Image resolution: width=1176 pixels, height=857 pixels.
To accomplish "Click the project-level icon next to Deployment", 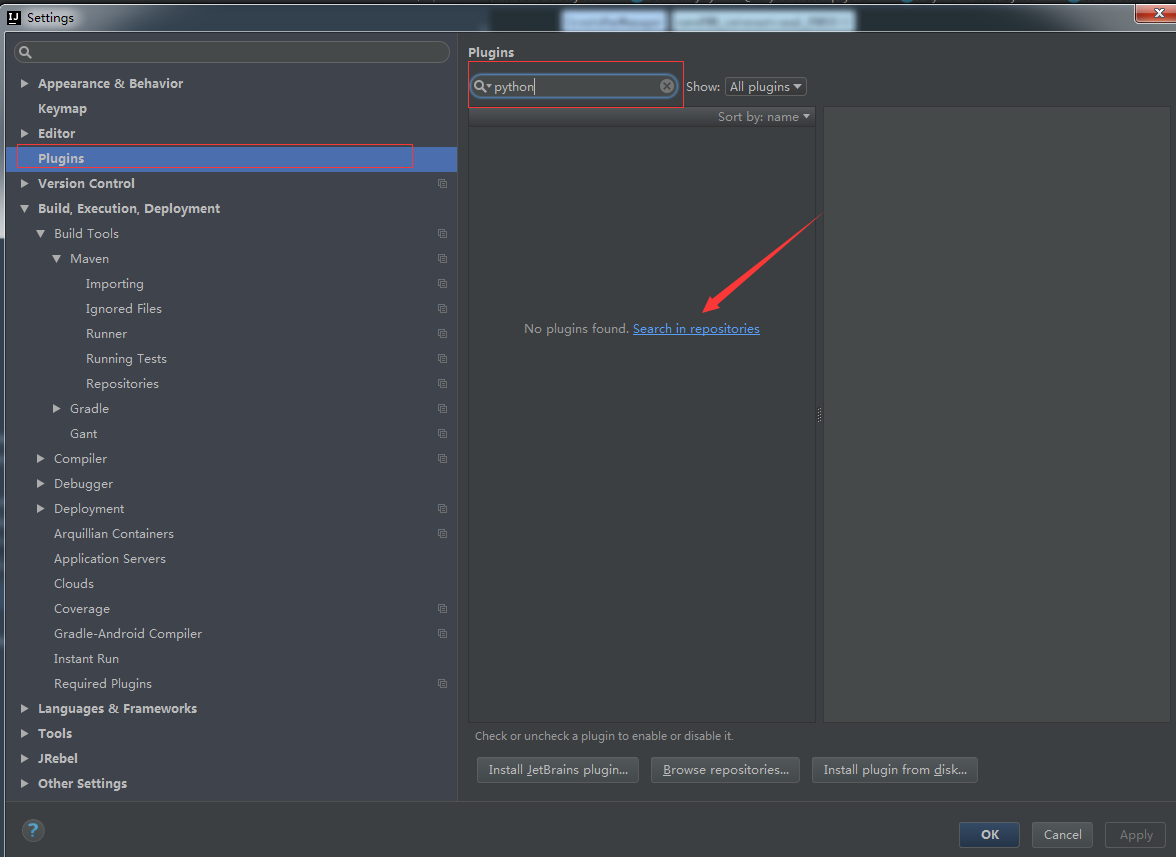I will 442,509.
